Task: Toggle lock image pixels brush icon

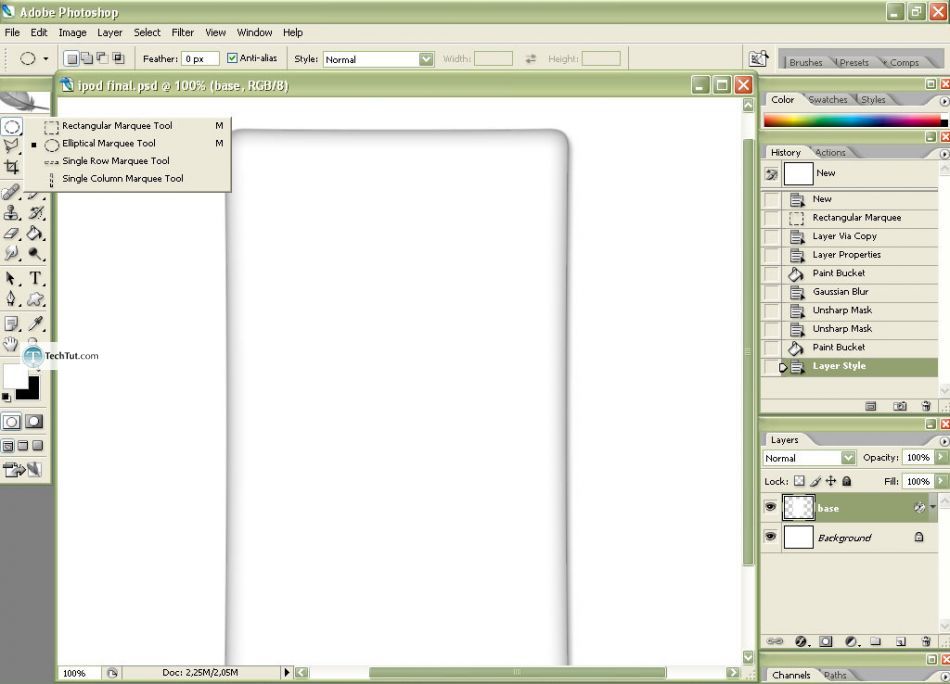Action: click(x=815, y=481)
